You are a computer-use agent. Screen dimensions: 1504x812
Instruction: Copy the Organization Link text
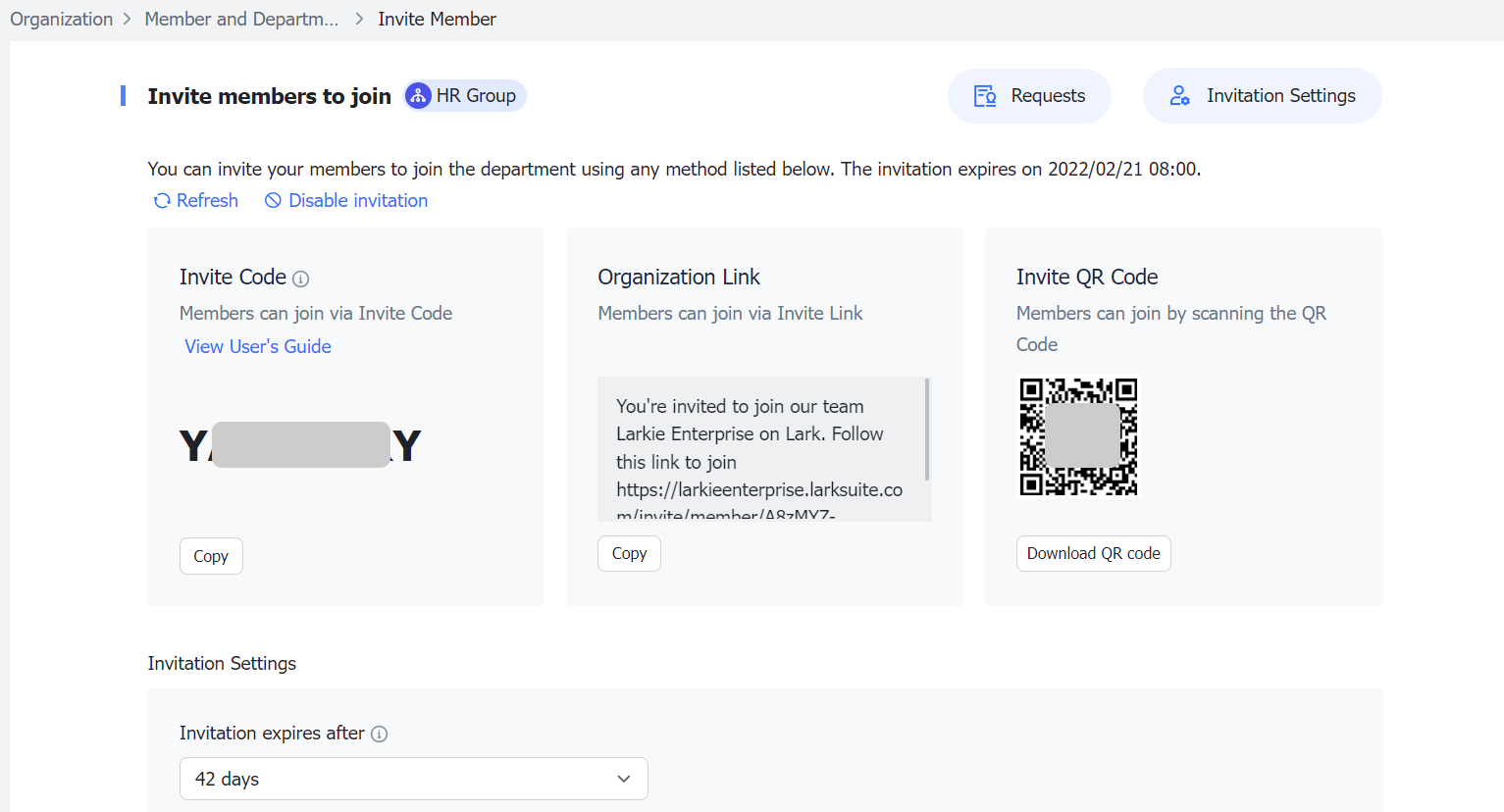point(629,553)
